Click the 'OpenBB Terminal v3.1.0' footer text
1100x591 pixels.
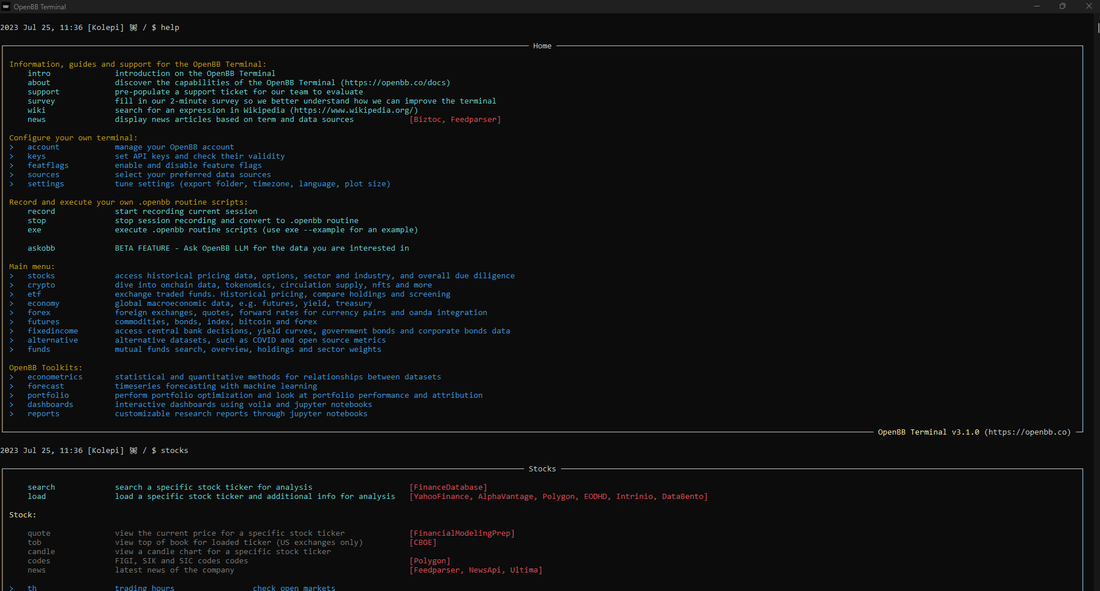tap(928, 432)
